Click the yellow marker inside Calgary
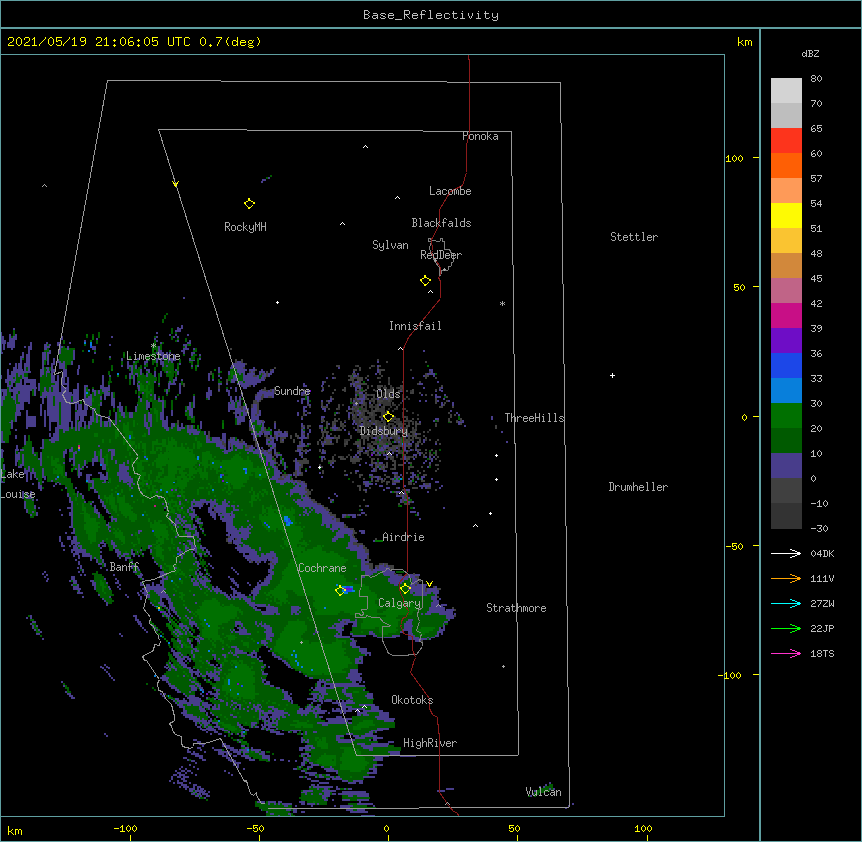Viewport: 862px width, 842px height. [x=405, y=589]
